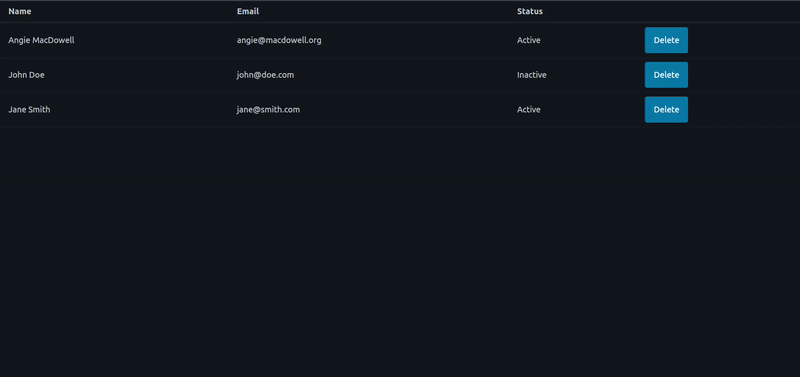Select email john@doe.com
Image resolution: width=800 pixels, height=377 pixels.
point(265,75)
